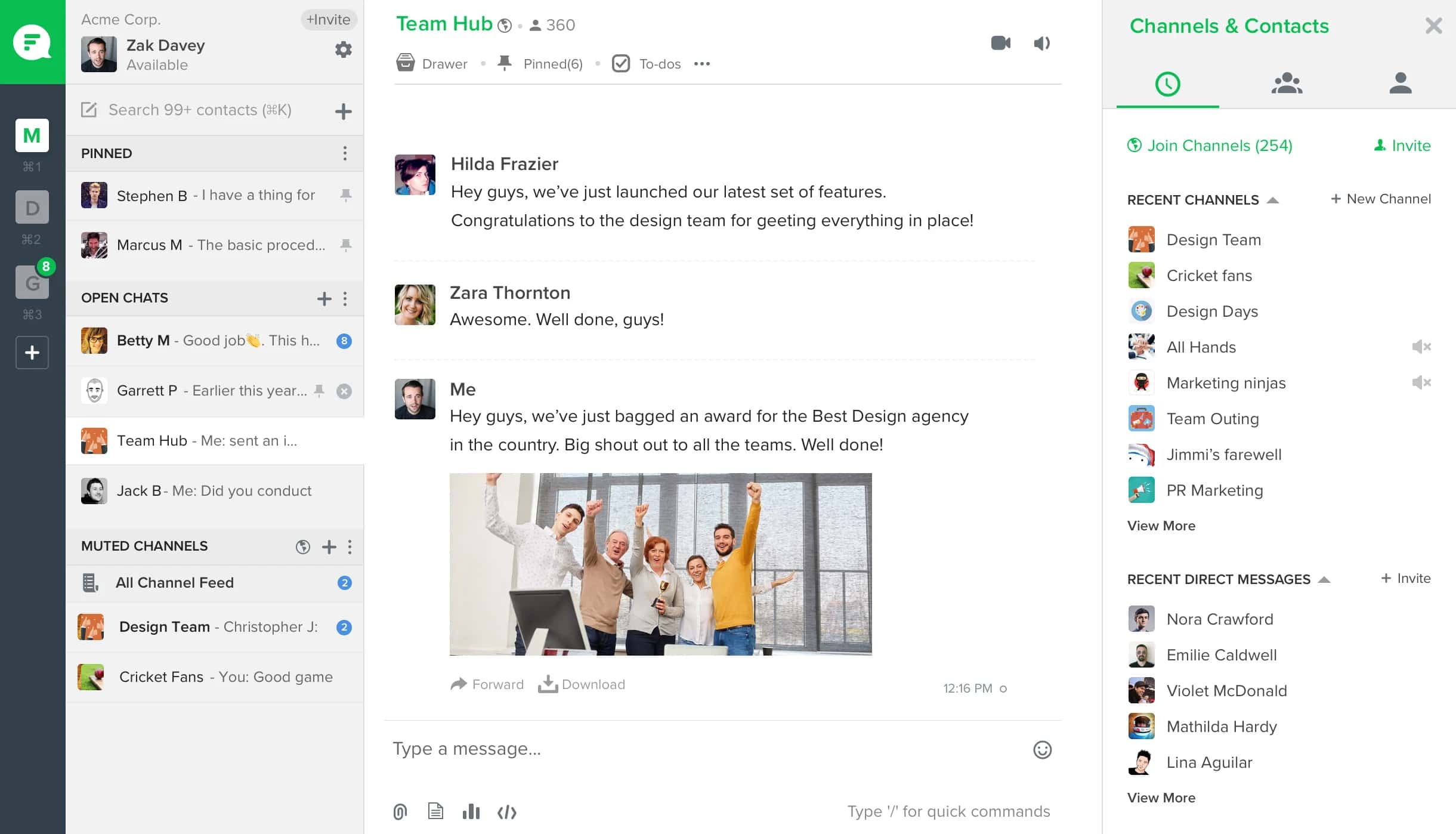Switch to the groups tab in Channels & Contacts

click(1287, 83)
